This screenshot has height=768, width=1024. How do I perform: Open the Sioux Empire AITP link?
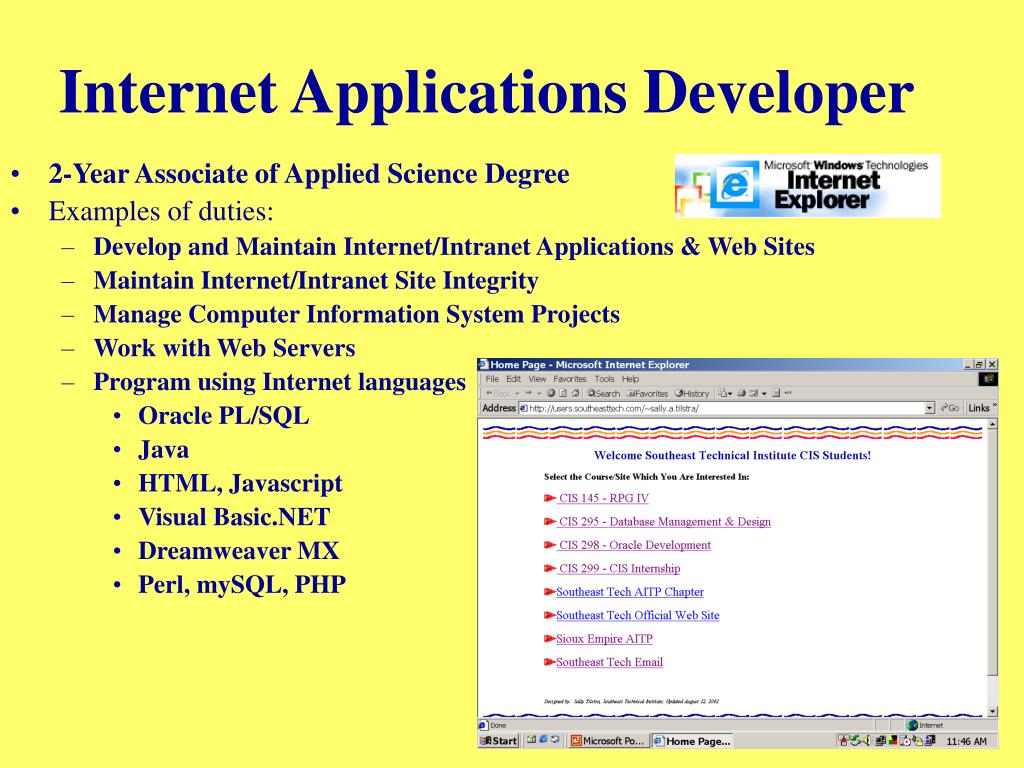click(605, 639)
